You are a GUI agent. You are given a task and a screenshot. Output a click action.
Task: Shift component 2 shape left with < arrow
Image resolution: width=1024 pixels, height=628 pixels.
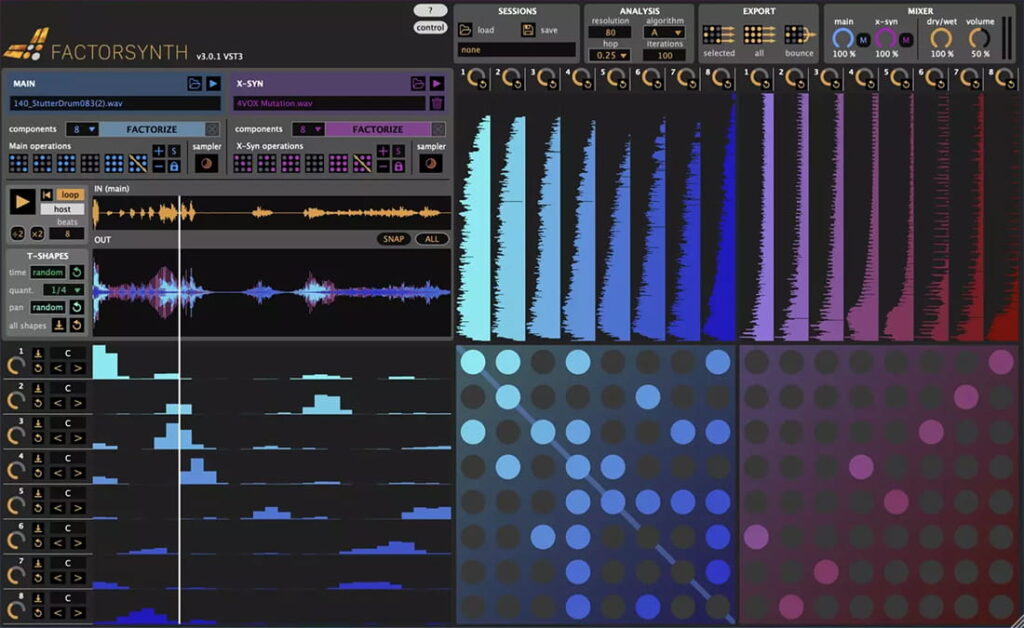point(58,403)
